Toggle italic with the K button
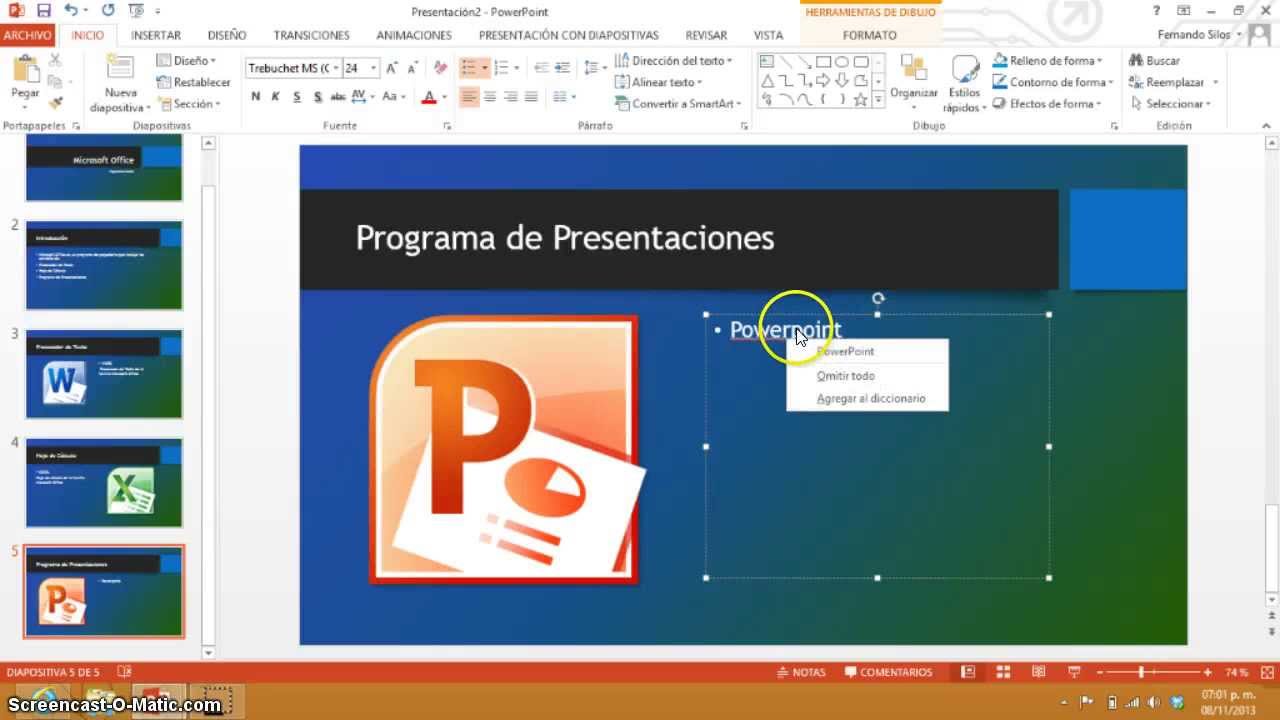 tap(276, 97)
